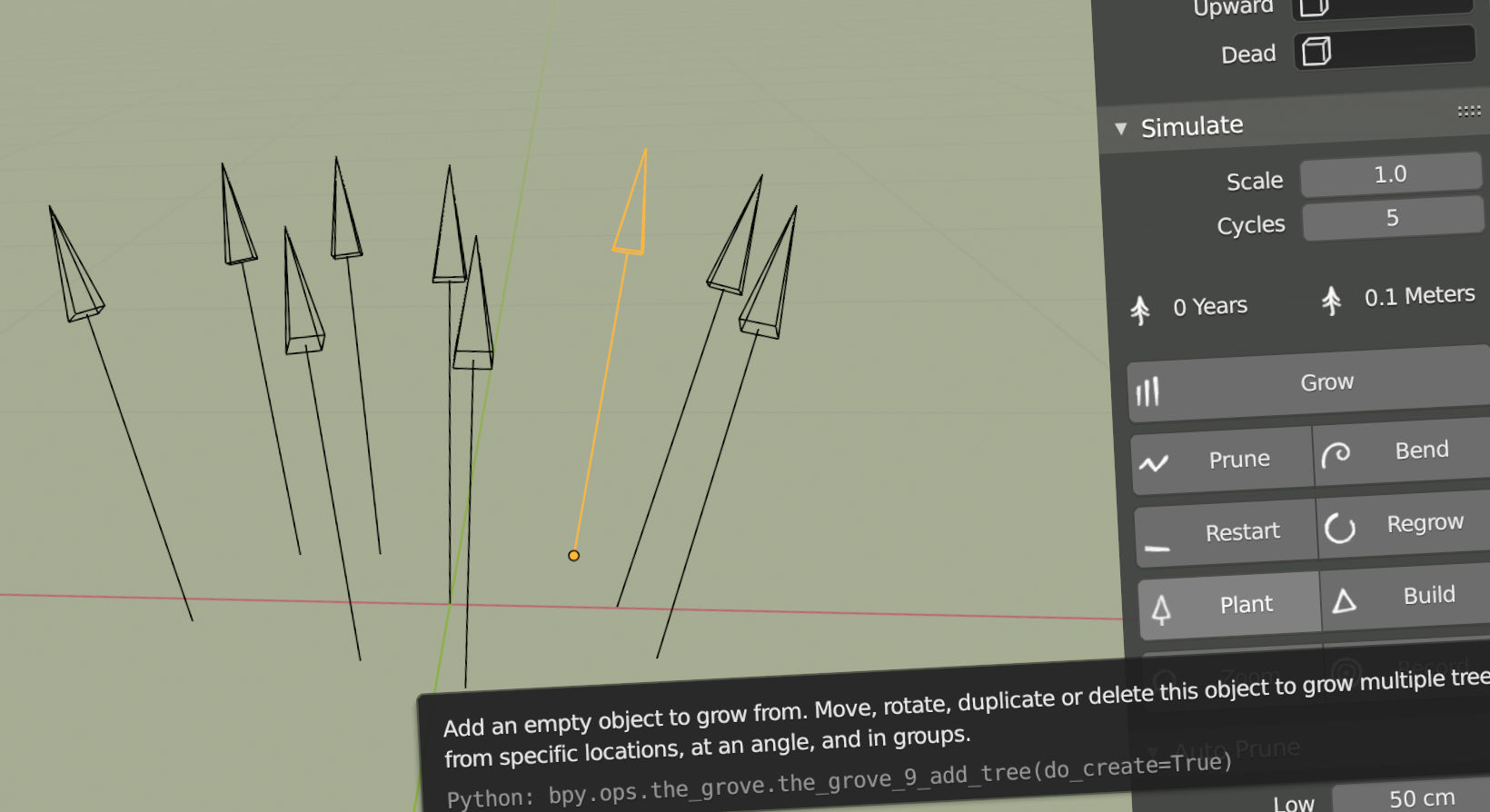The height and width of the screenshot is (812, 1490).
Task: Click the Bend button
Action: [1402, 451]
